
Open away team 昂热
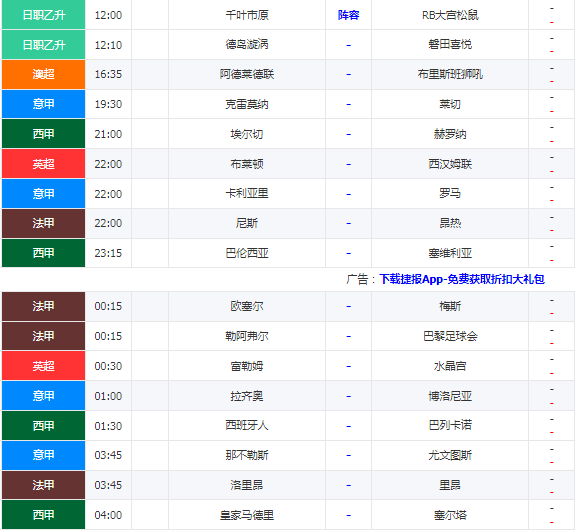tap(450, 223)
